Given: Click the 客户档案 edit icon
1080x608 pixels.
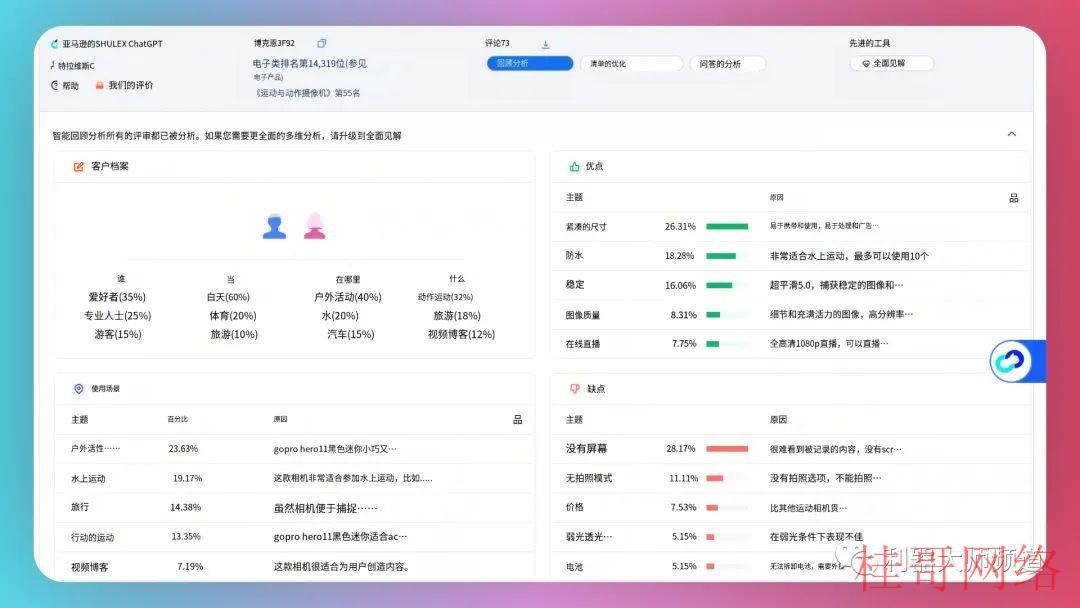Looking at the screenshot, I should point(79,167).
